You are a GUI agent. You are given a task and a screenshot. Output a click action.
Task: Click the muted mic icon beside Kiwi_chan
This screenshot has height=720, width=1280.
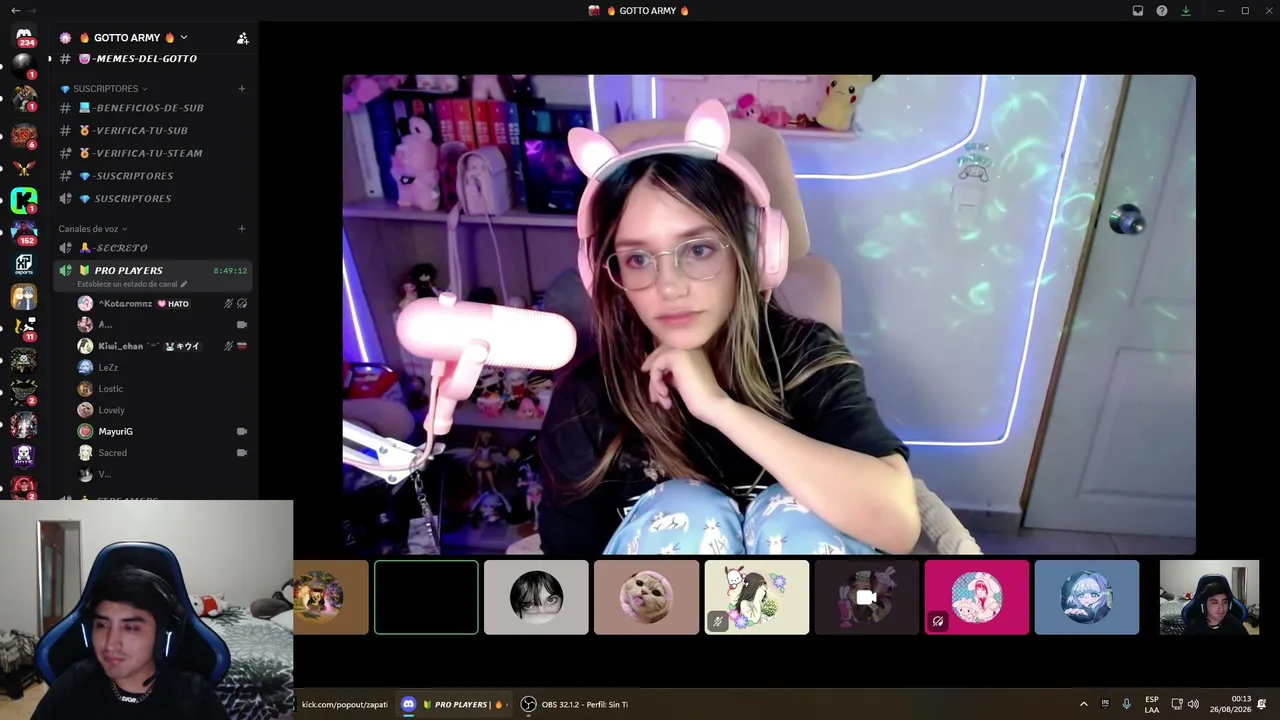pyautogui.click(x=229, y=346)
